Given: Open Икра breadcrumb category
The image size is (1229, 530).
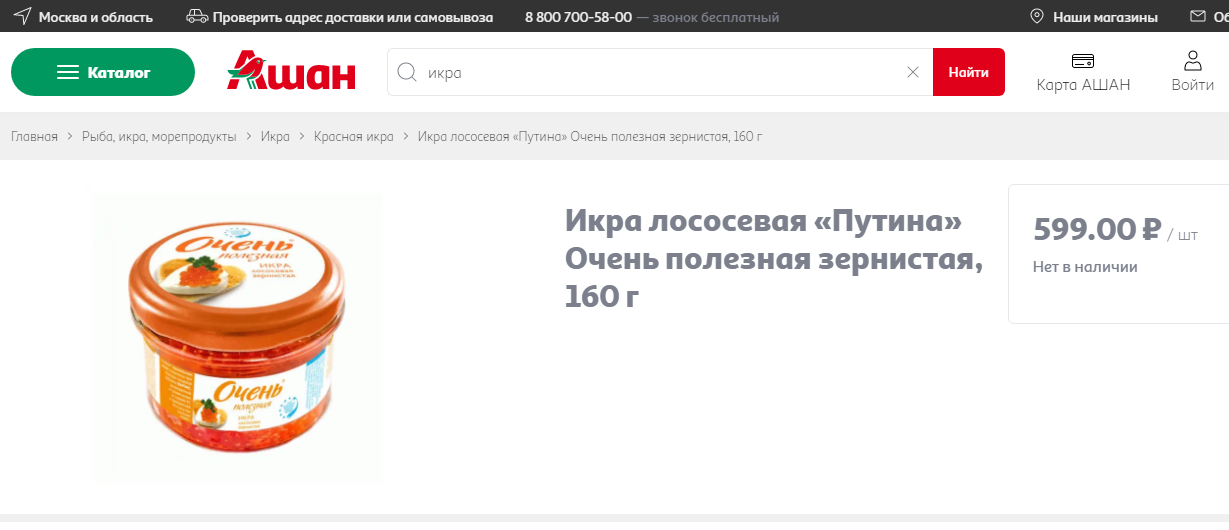Looking at the screenshot, I should click(x=275, y=136).
